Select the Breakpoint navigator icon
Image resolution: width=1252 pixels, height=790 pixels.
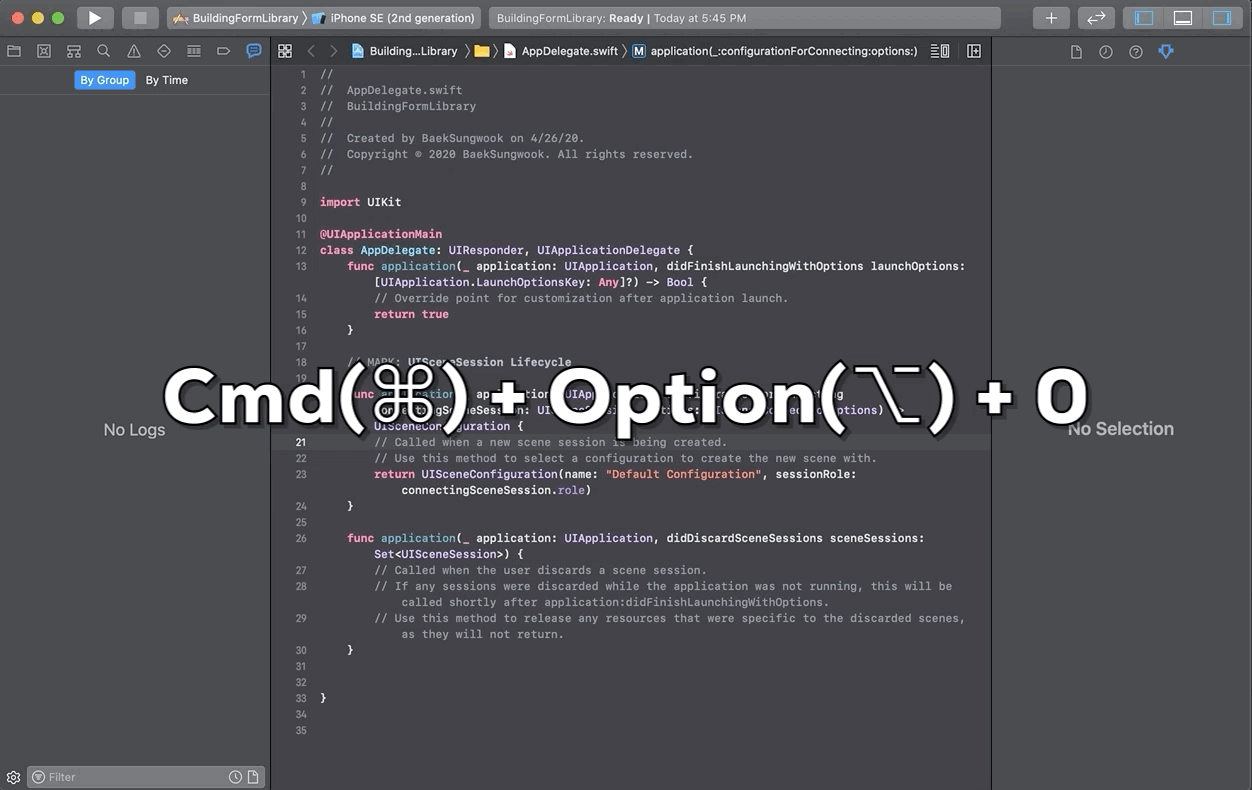223,51
